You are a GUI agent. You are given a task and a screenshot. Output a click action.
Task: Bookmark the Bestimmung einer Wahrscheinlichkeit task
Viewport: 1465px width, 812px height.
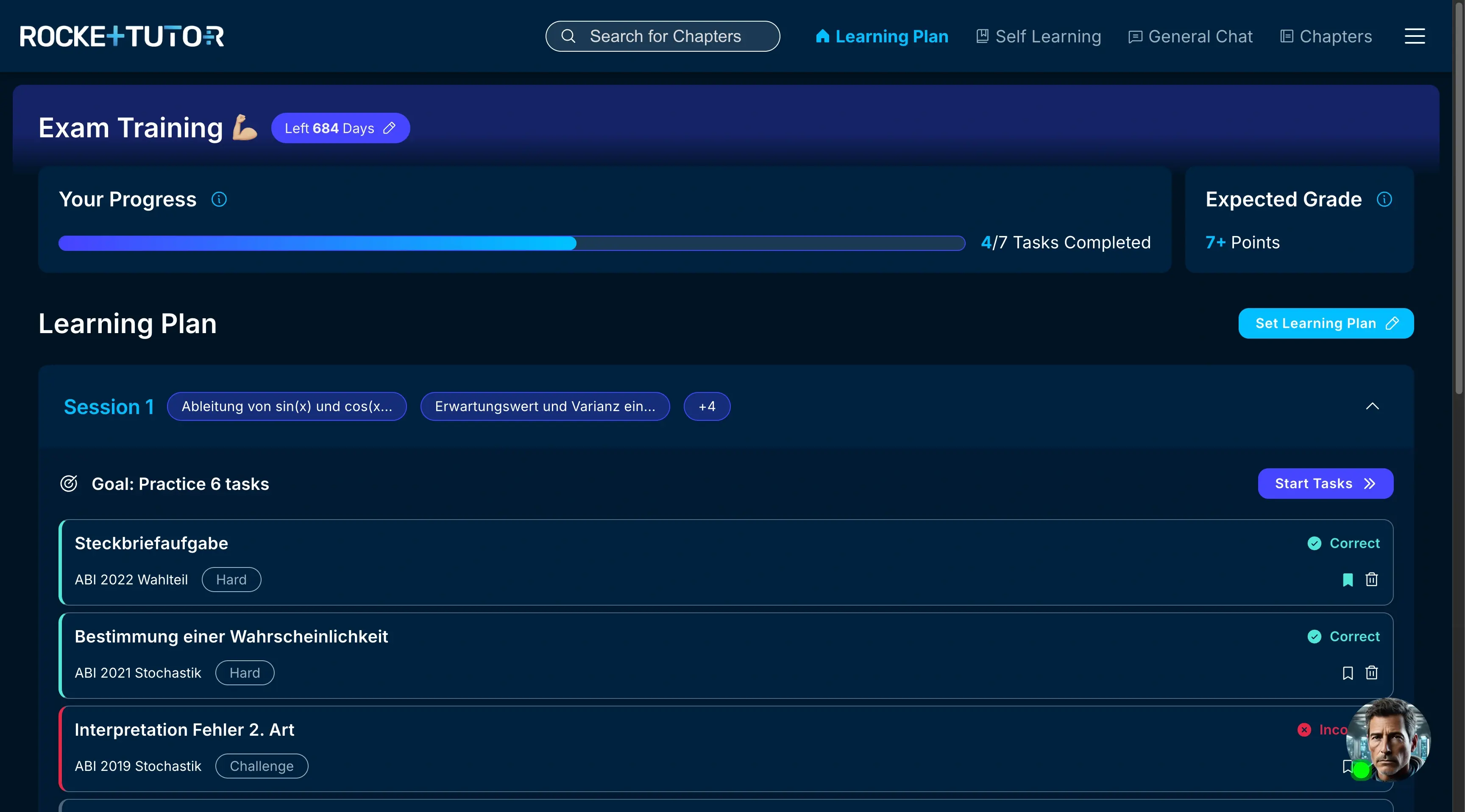(1348, 673)
